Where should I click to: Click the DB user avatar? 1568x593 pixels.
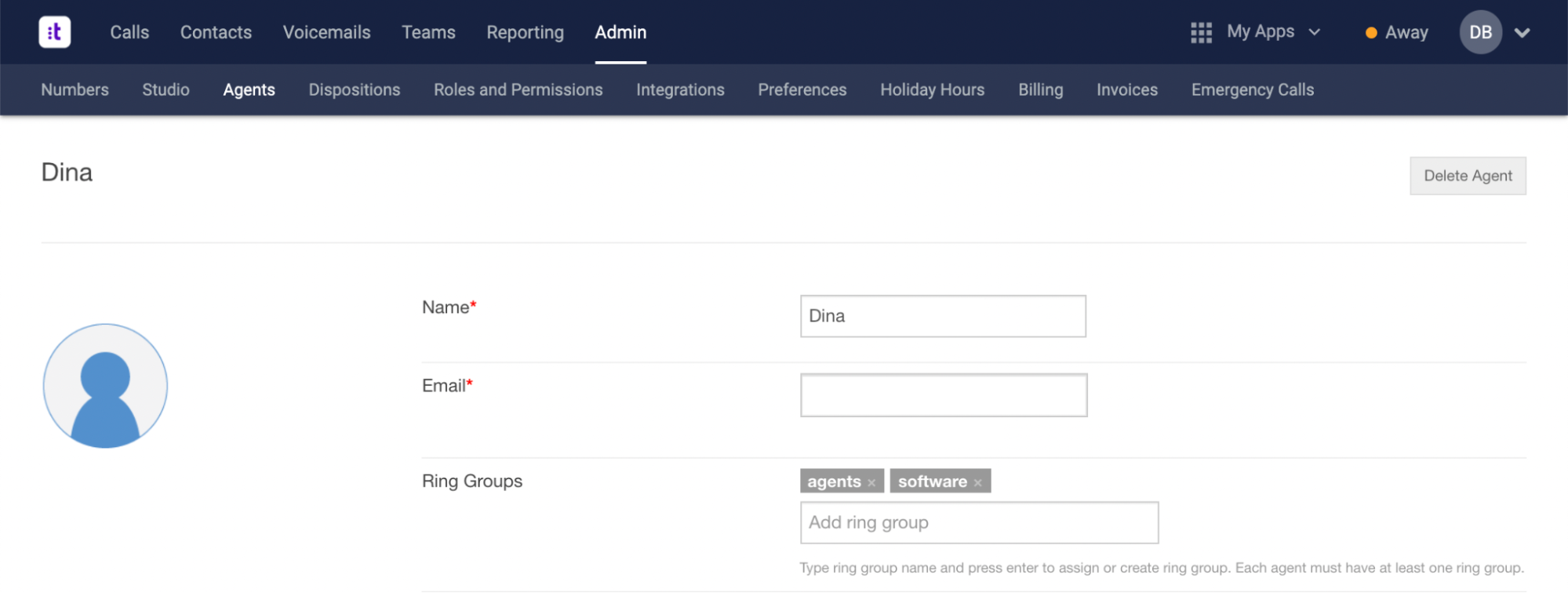click(x=1480, y=32)
